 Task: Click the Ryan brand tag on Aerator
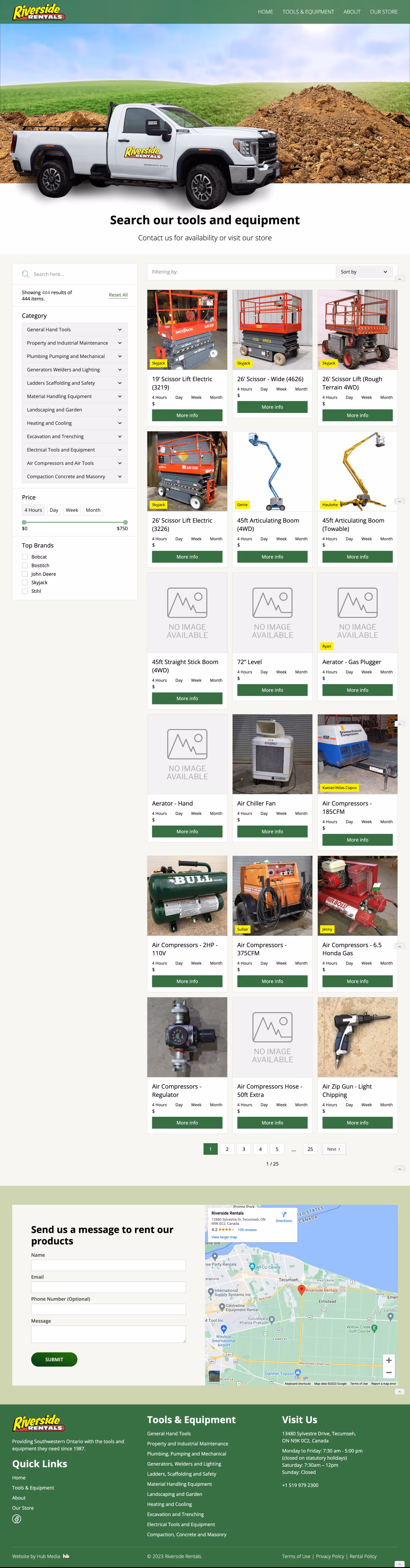tap(327, 646)
